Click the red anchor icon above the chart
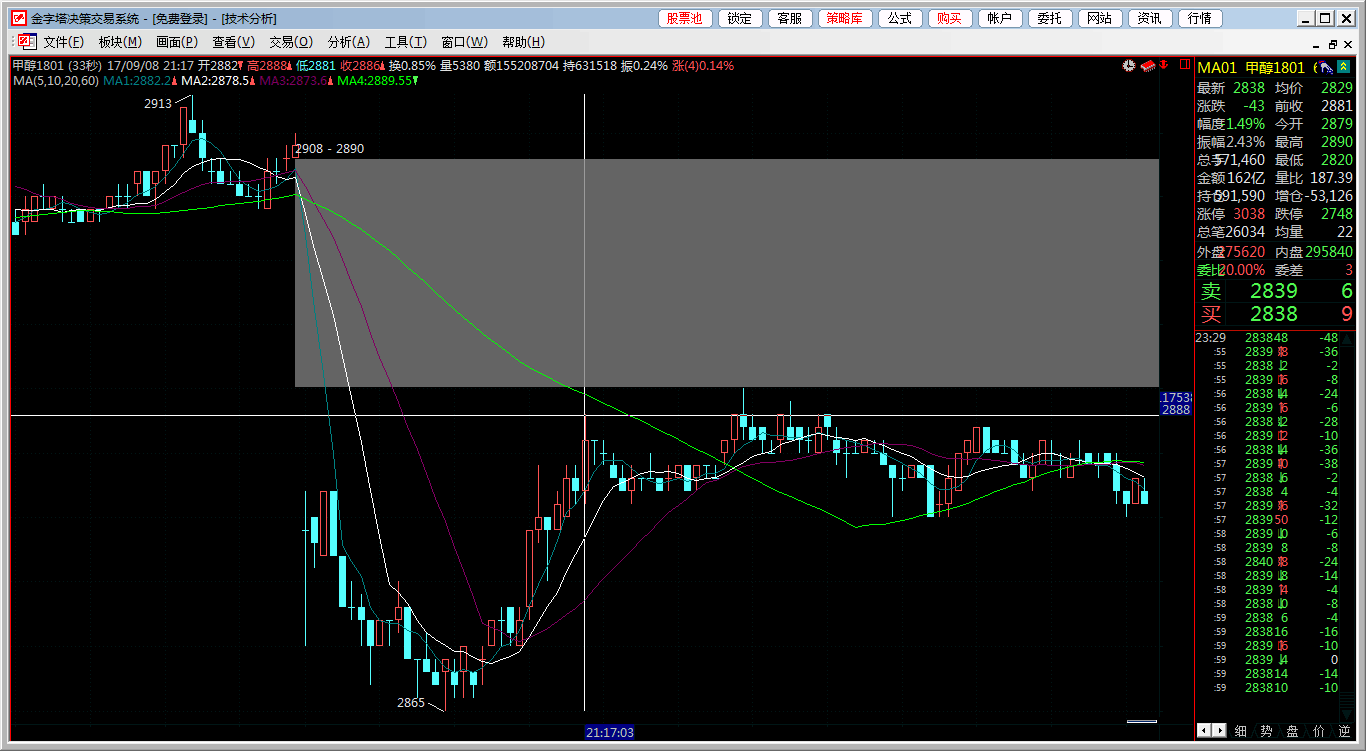This screenshot has height=751, width=1366. 1164,66
